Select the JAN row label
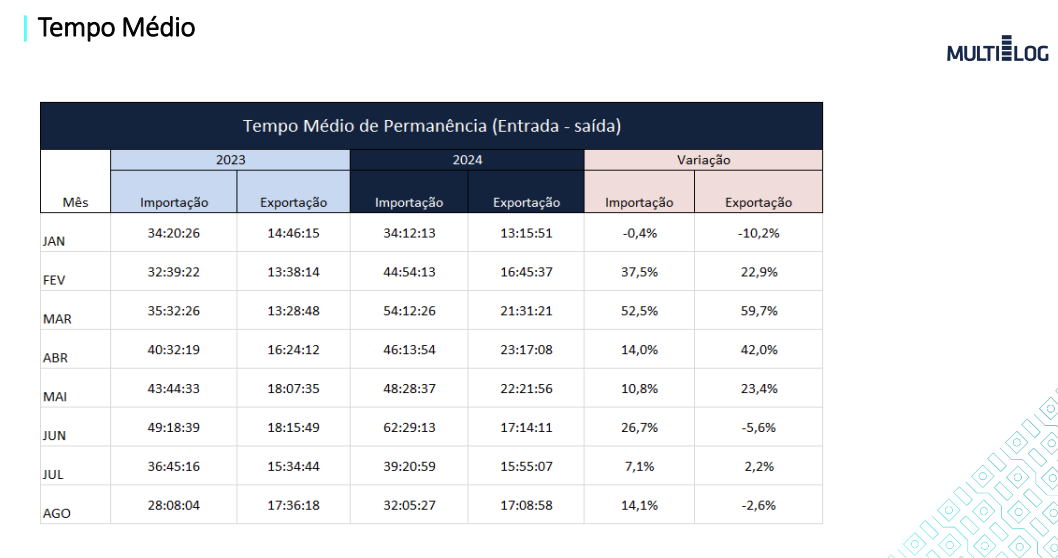 click(55, 241)
